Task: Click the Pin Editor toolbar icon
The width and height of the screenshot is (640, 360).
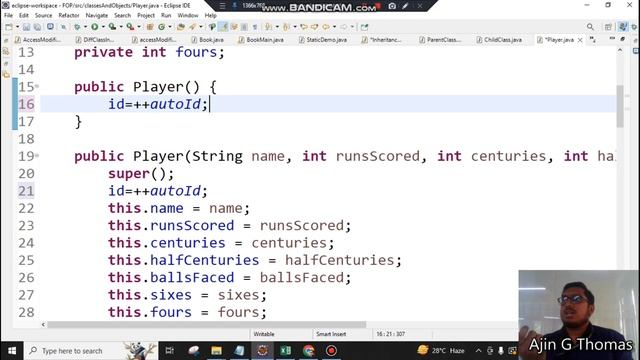Action: 364,27
